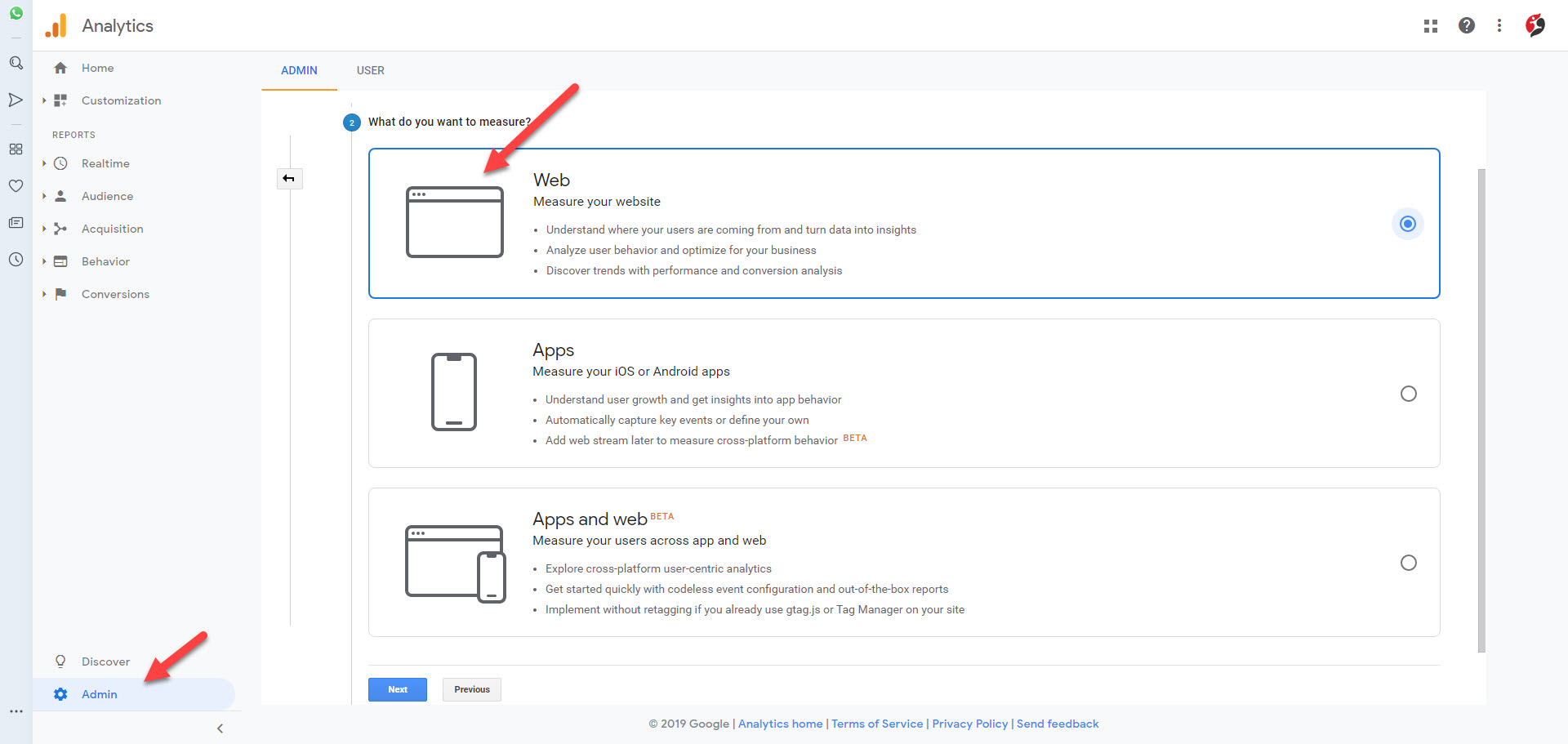Open the Privacy Policy link
Screen dimensions: 1568x744
point(969,724)
